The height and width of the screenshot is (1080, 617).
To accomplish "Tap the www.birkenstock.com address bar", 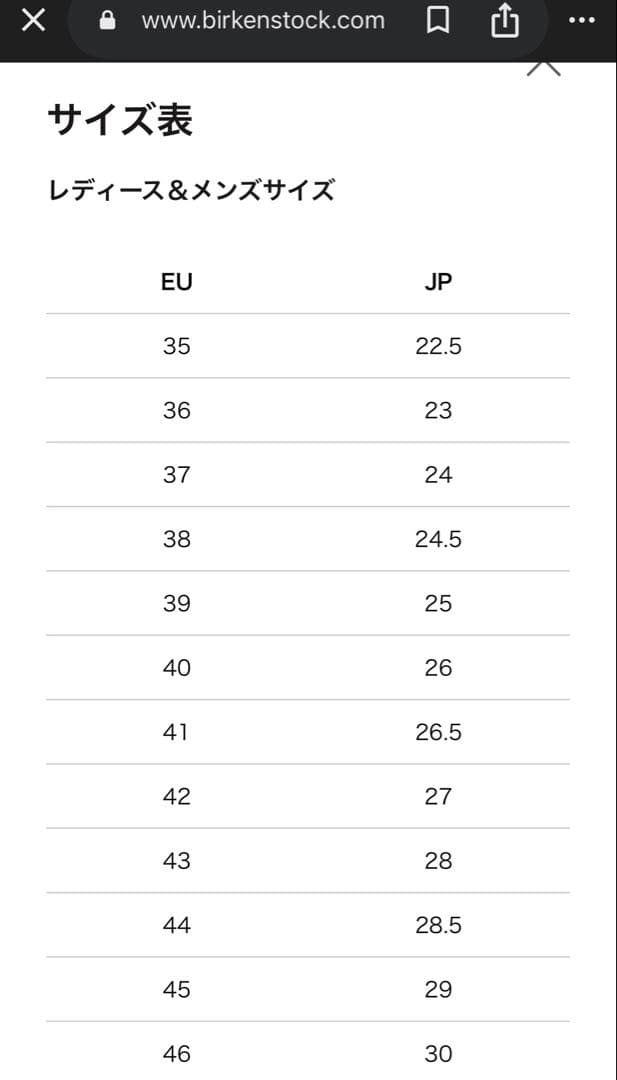I will click(x=263, y=21).
